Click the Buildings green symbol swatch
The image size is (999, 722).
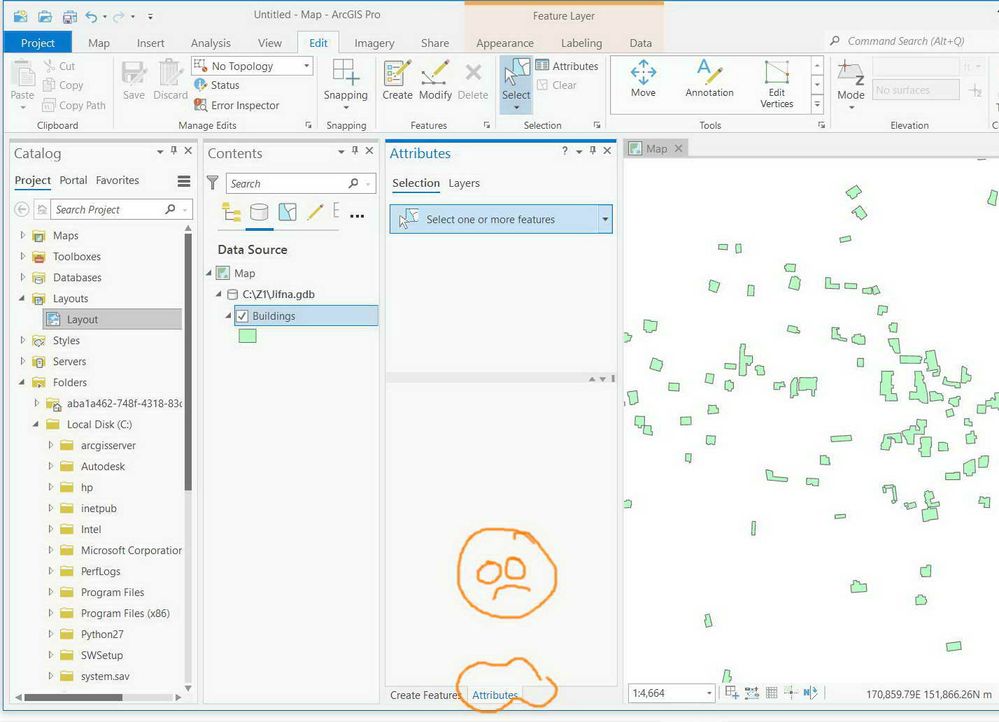click(x=247, y=336)
